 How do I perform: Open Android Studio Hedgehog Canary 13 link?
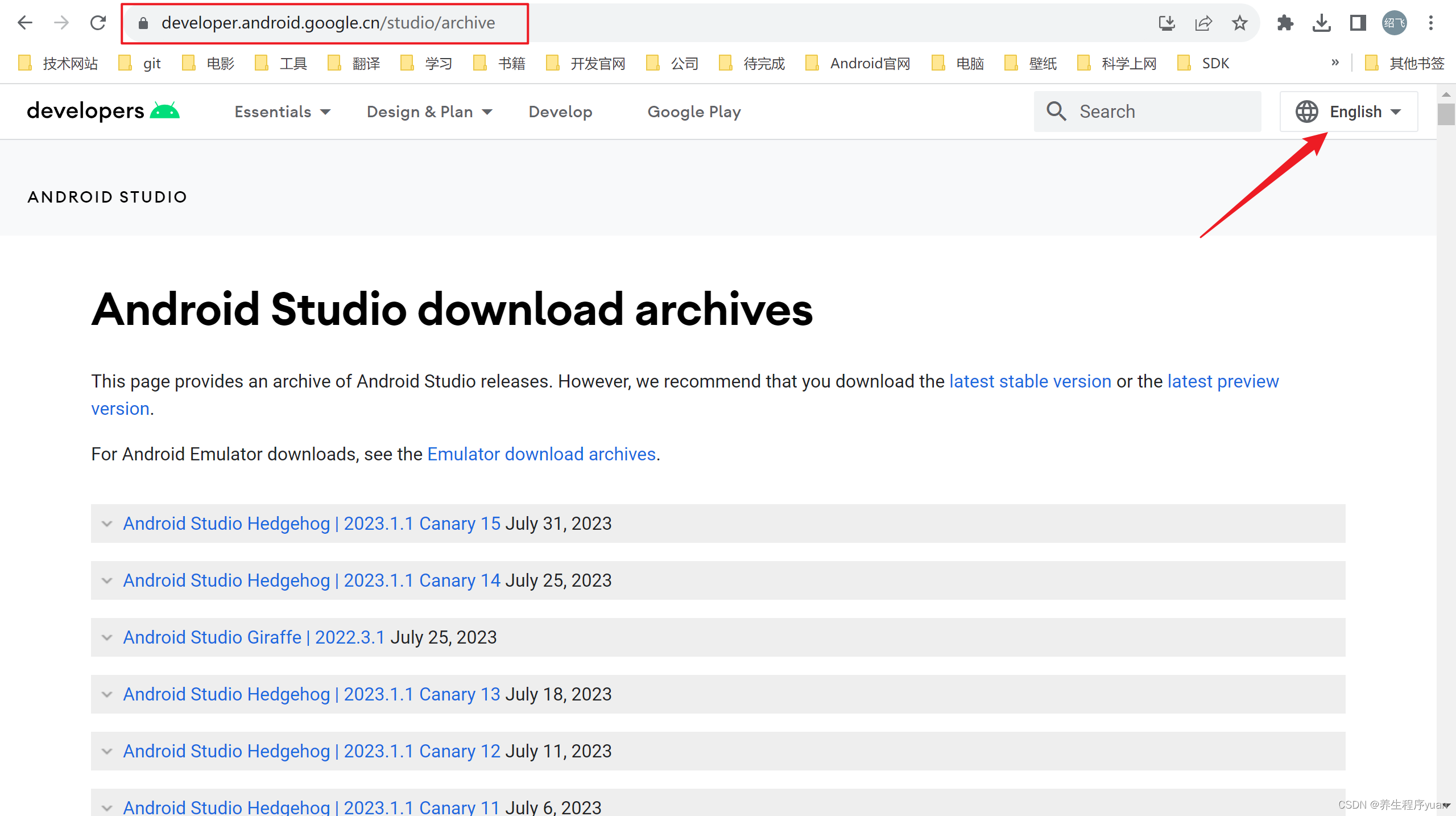[x=312, y=694]
